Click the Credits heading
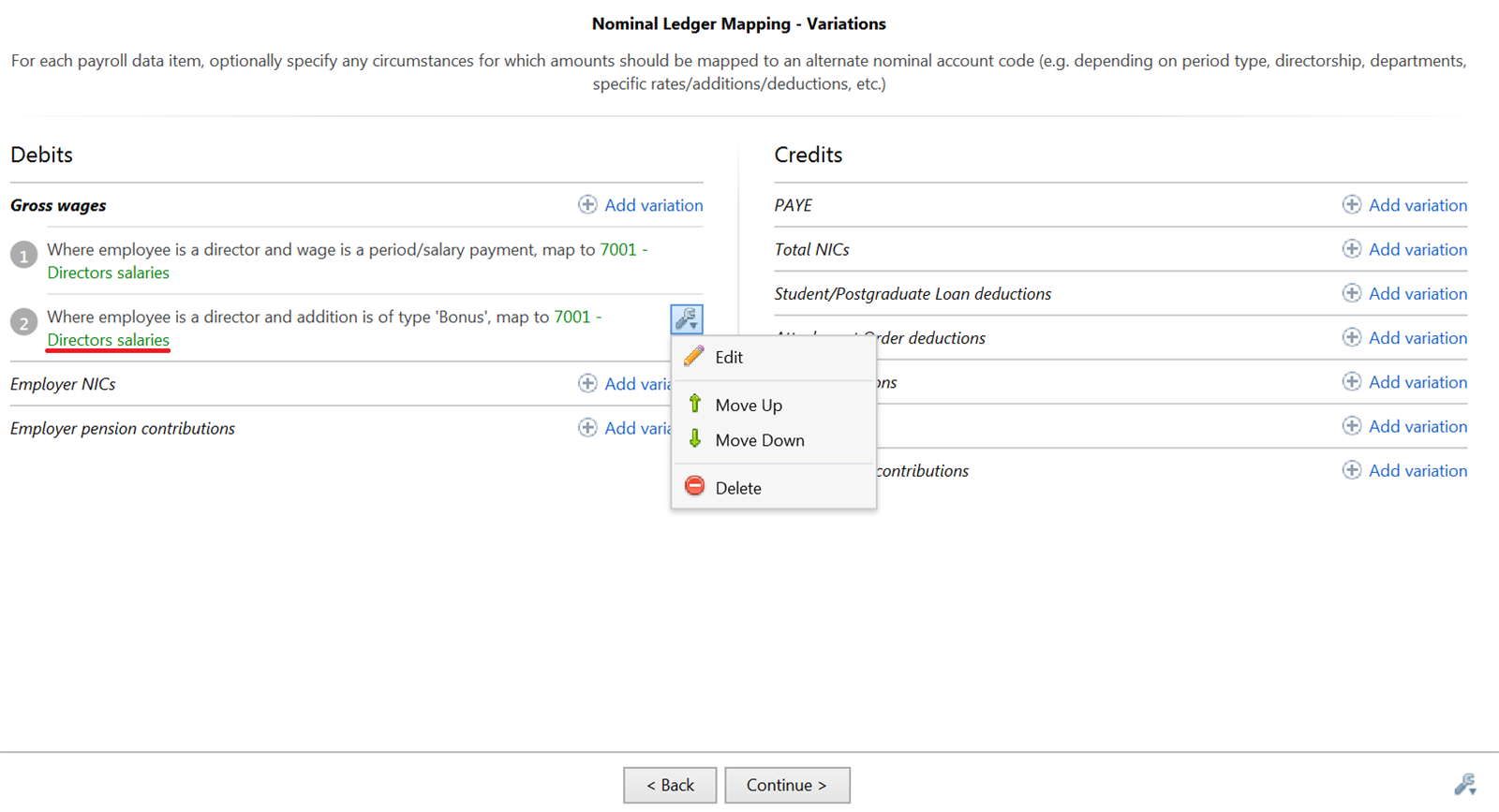The height and width of the screenshot is (812, 1499). (x=809, y=155)
